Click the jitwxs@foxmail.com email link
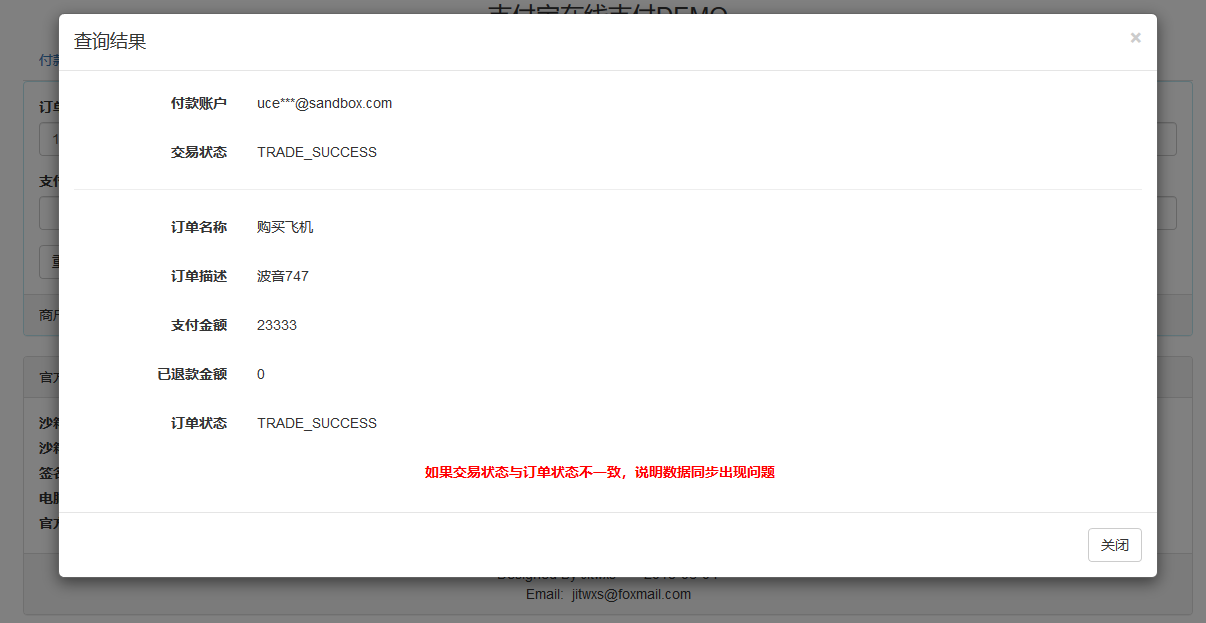This screenshot has width=1206, height=623. [631, 594]
